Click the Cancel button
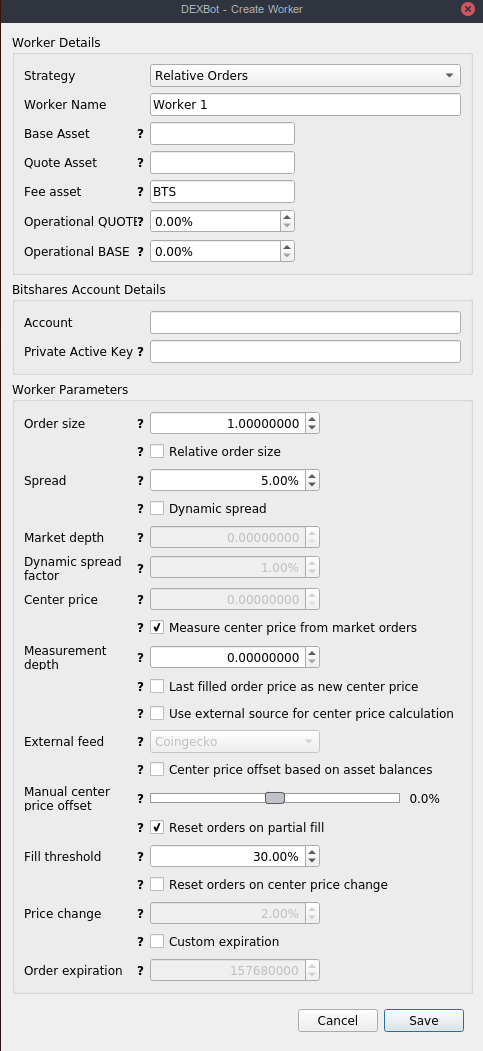The image size is (483, 1051). click(x=338, y=1021)
